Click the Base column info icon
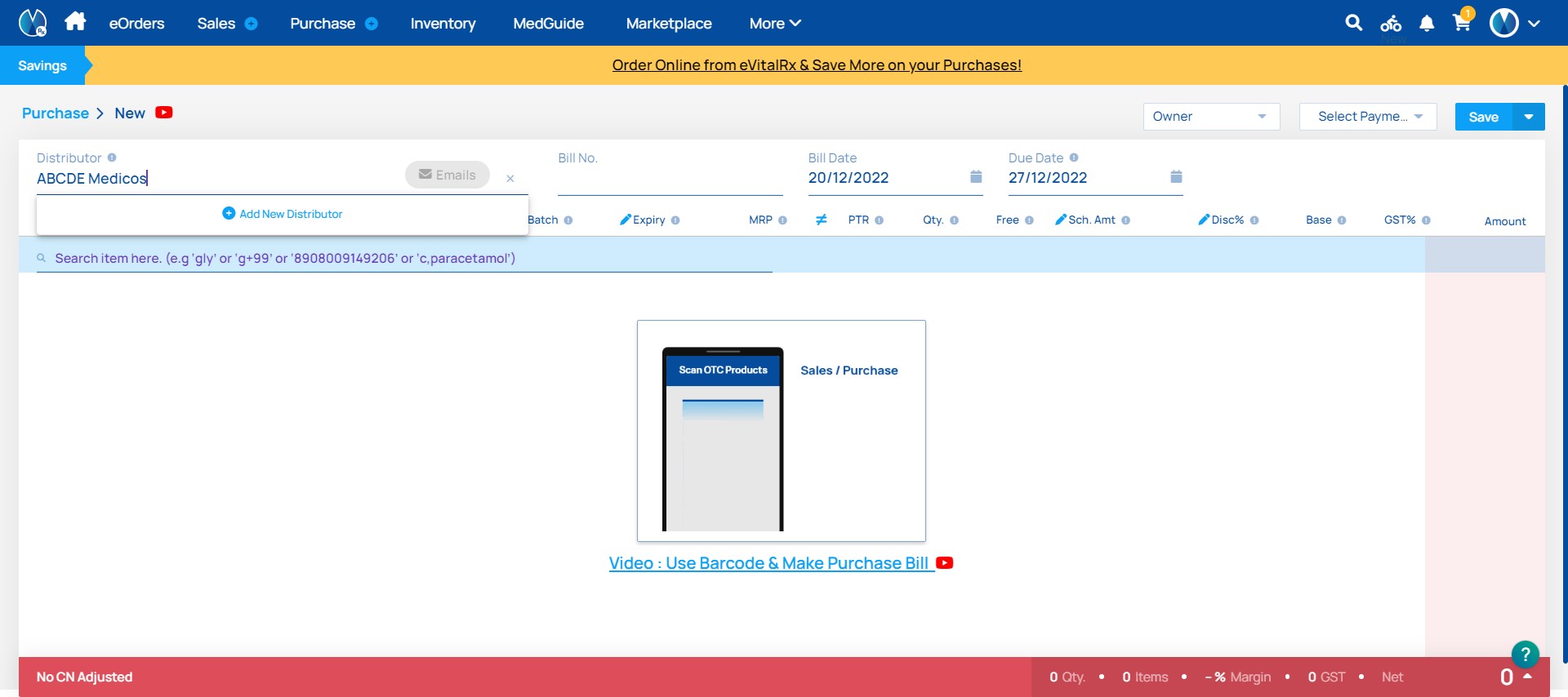The height and width of the screenshot is (697, 1568). click(1342, 220)
